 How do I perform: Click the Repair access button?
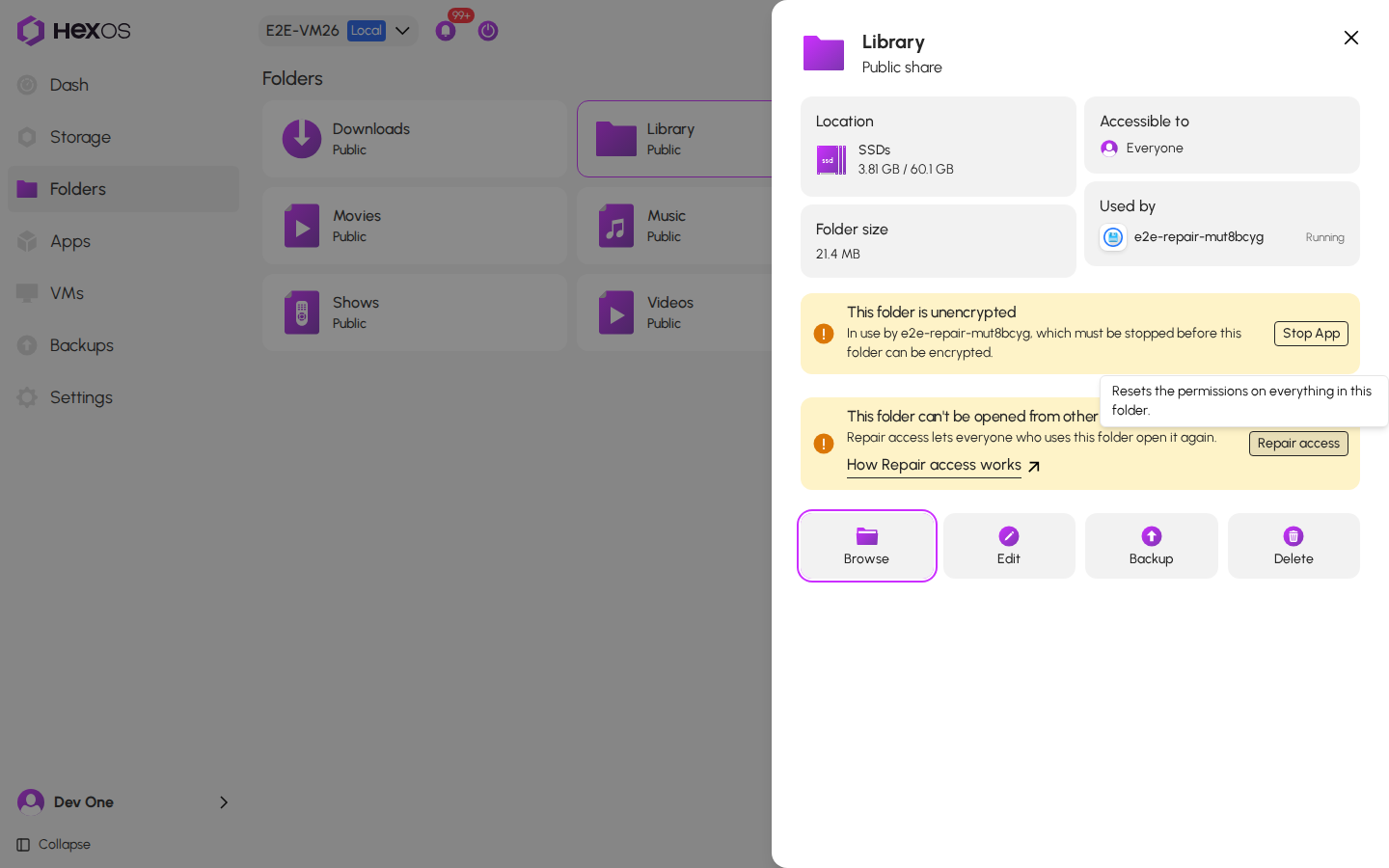(x=1298, y=444)
